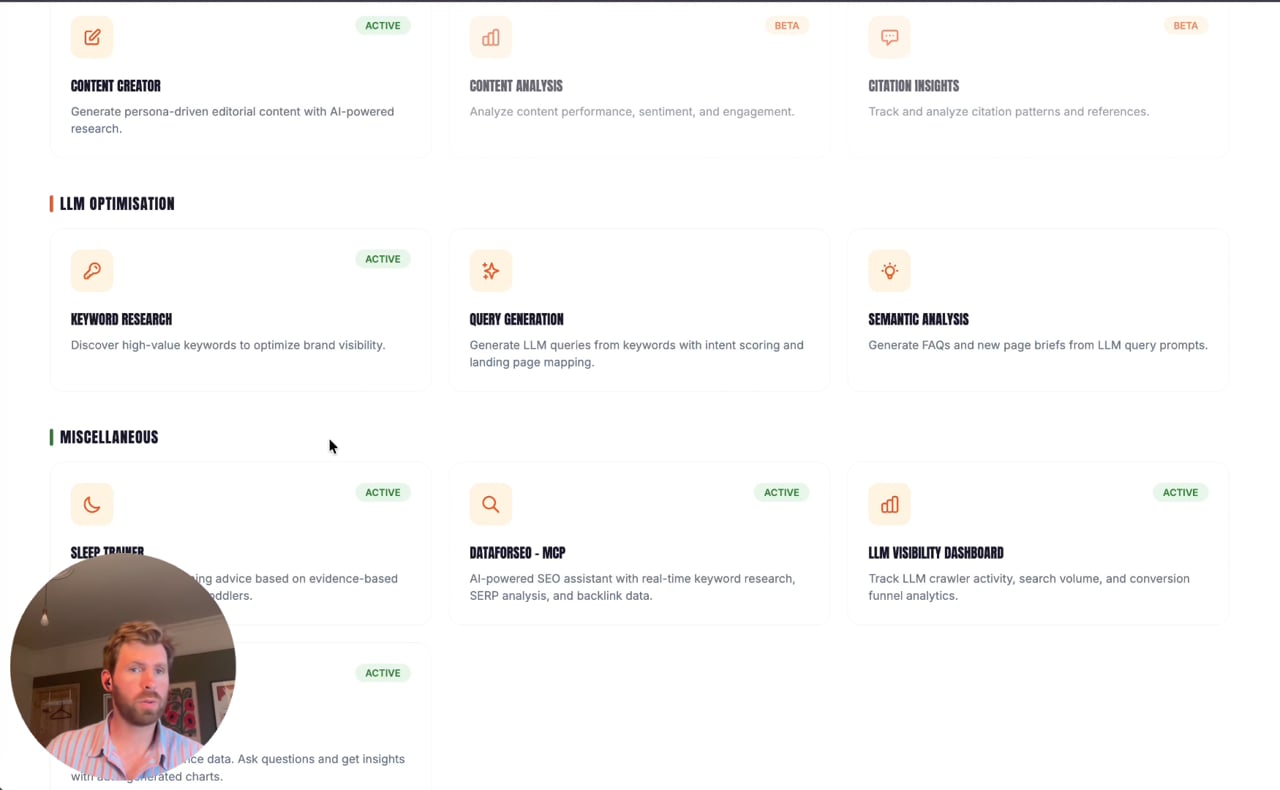The width and height of the screenshot is (1280, 790).
Task: Click BETA badge on Citation Insights card
Action: pos(1186,26)
